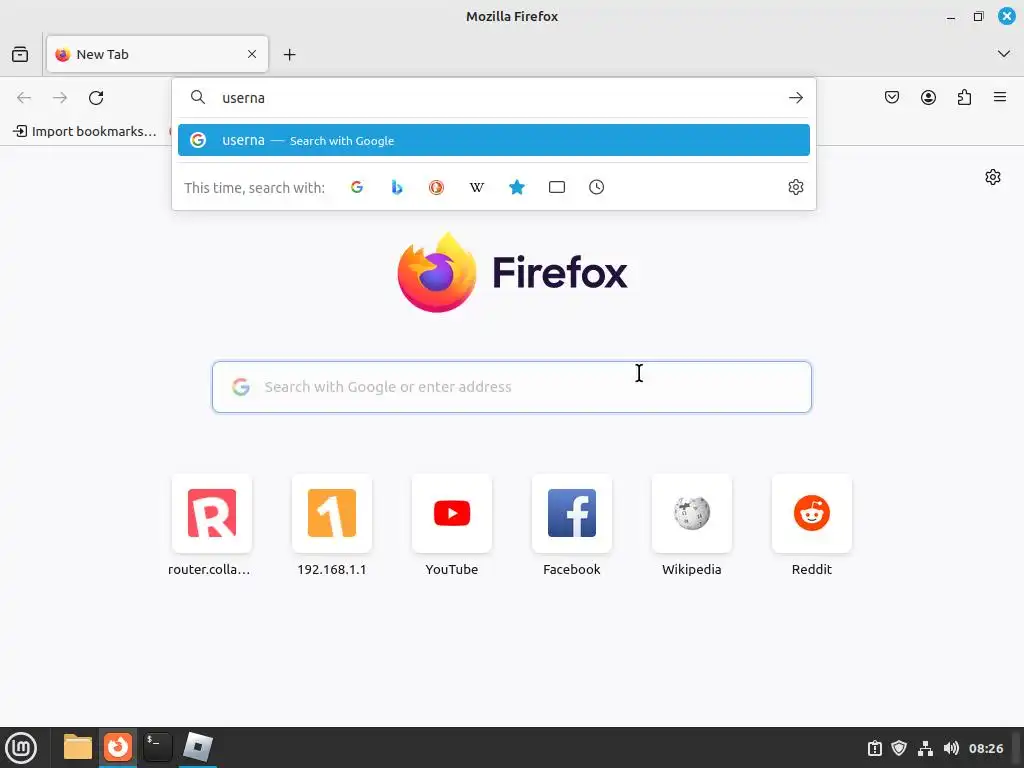Open the Linux Mint start menu

coord(21,748)
